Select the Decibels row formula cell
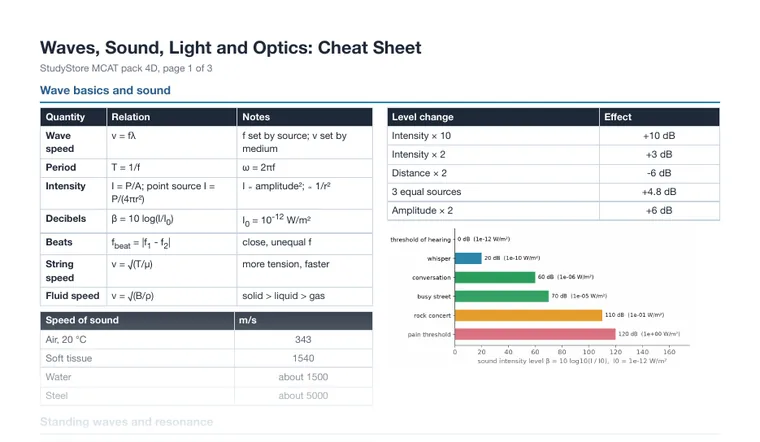This screenshot has height=442, width=760. (172, 221)
